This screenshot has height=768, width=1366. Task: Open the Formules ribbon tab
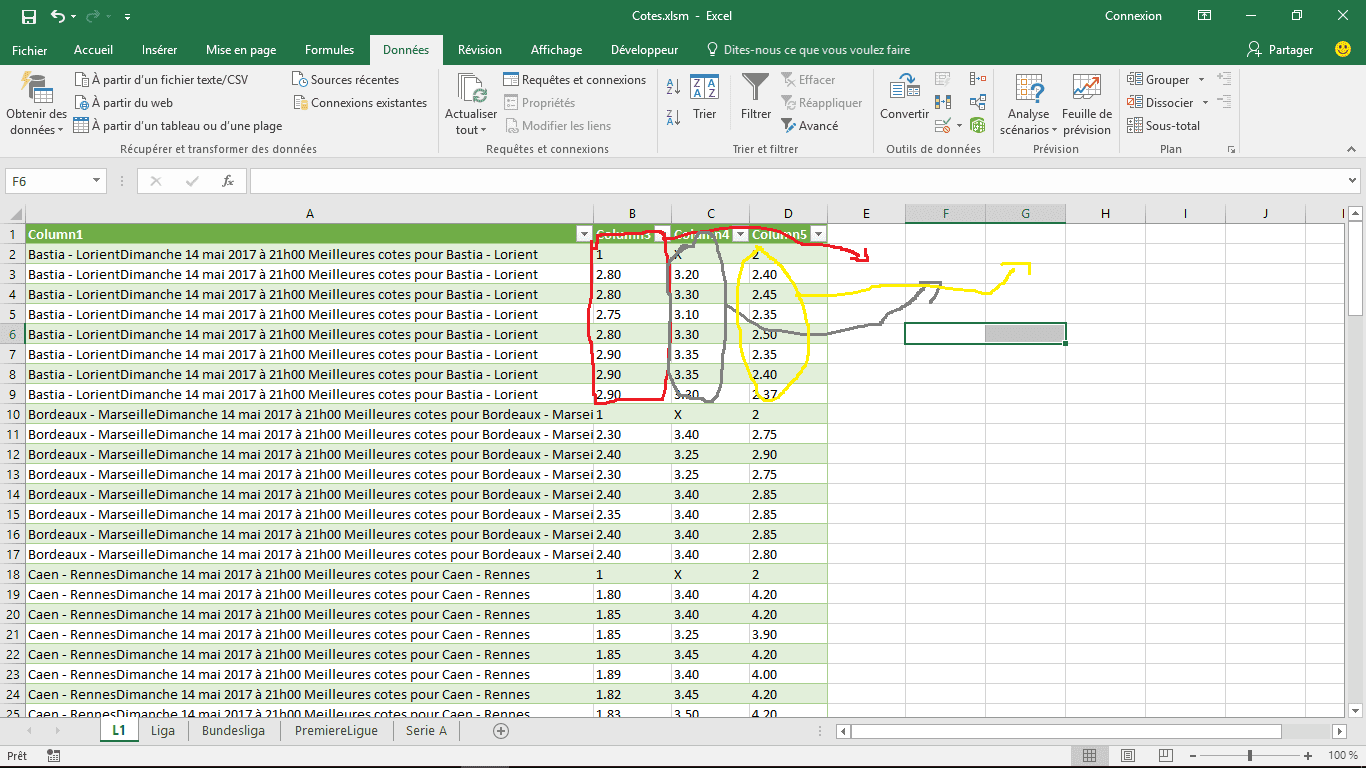click(x=329, y=50)
